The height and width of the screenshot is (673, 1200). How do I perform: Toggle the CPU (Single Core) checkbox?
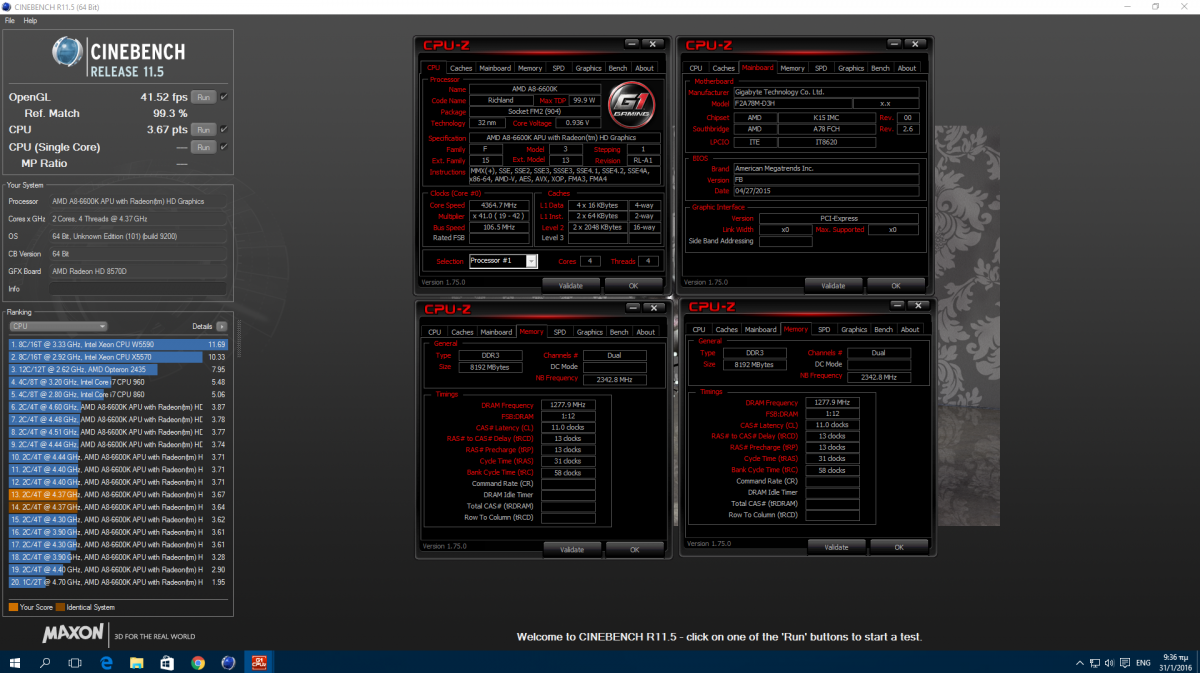coord(223,147)
